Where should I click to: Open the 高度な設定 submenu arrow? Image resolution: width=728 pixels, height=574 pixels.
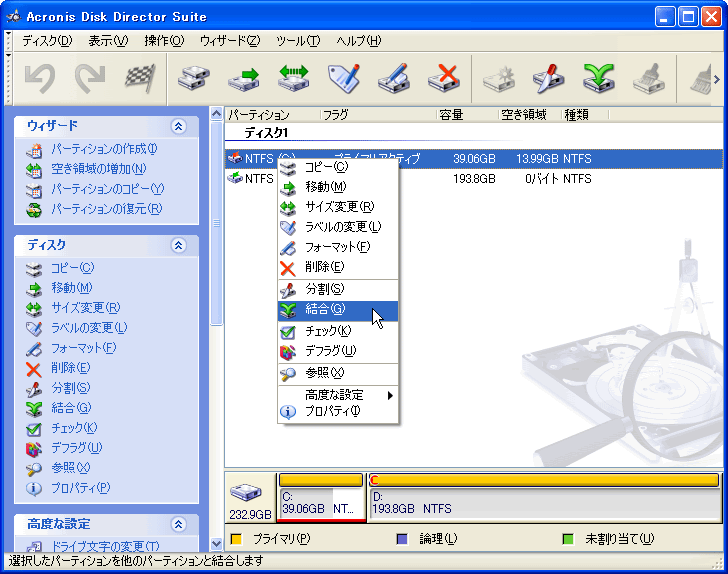pos(390,395)
